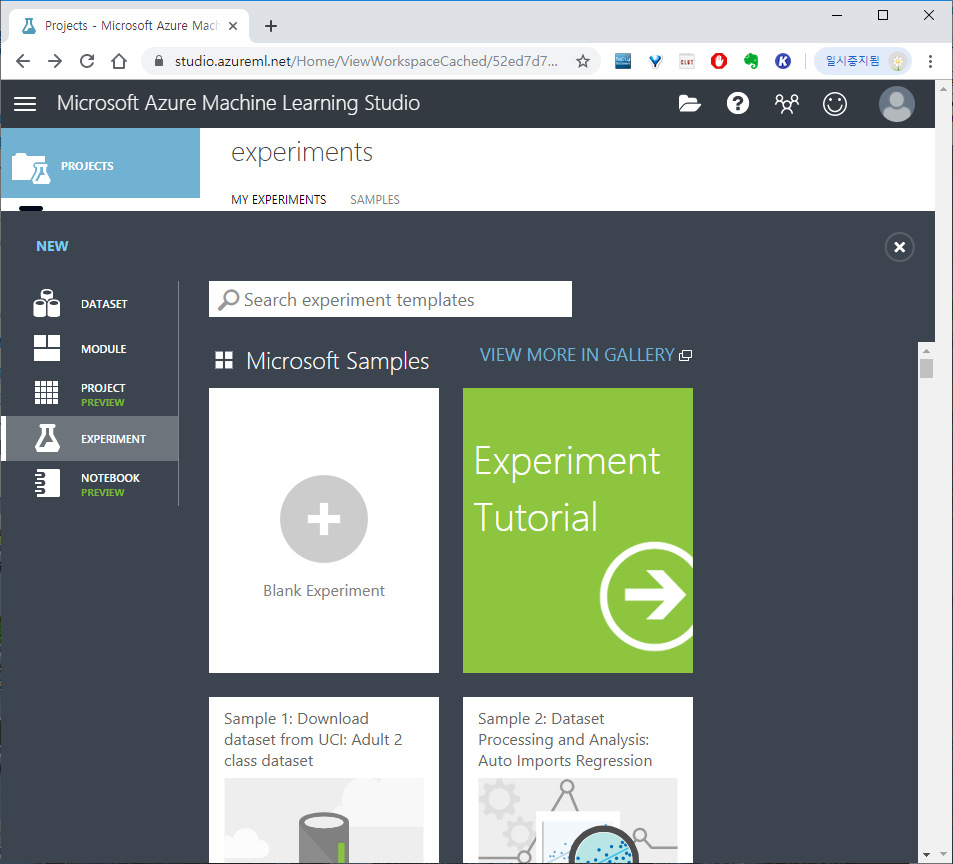Screen dimensions: 953x864
Task: Click the blue K extension icon
Action: coord(783,61)
